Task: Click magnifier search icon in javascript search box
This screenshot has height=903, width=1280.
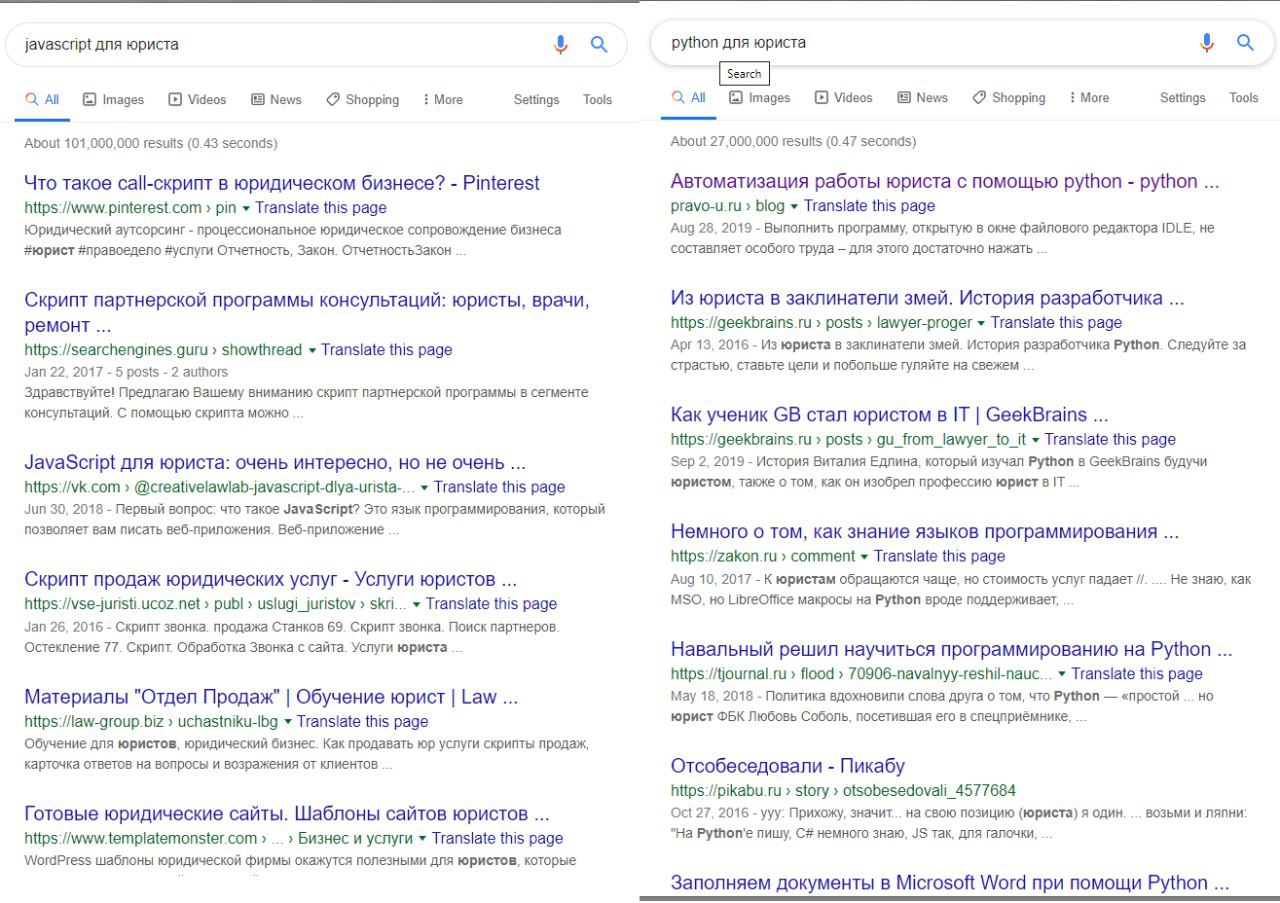Action: point(599,44)
